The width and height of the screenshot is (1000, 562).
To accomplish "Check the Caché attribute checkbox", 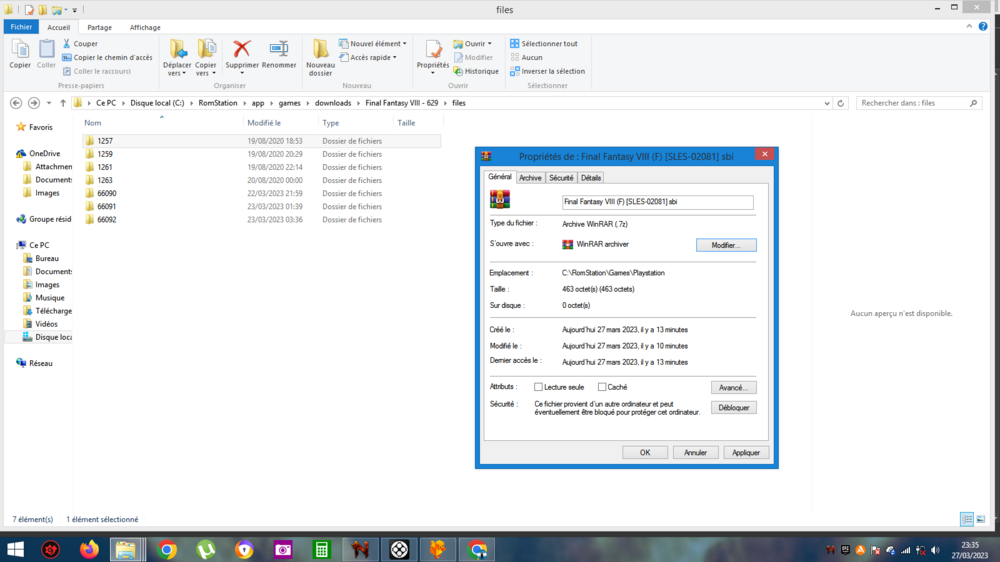I will click(x=602, y=387).
